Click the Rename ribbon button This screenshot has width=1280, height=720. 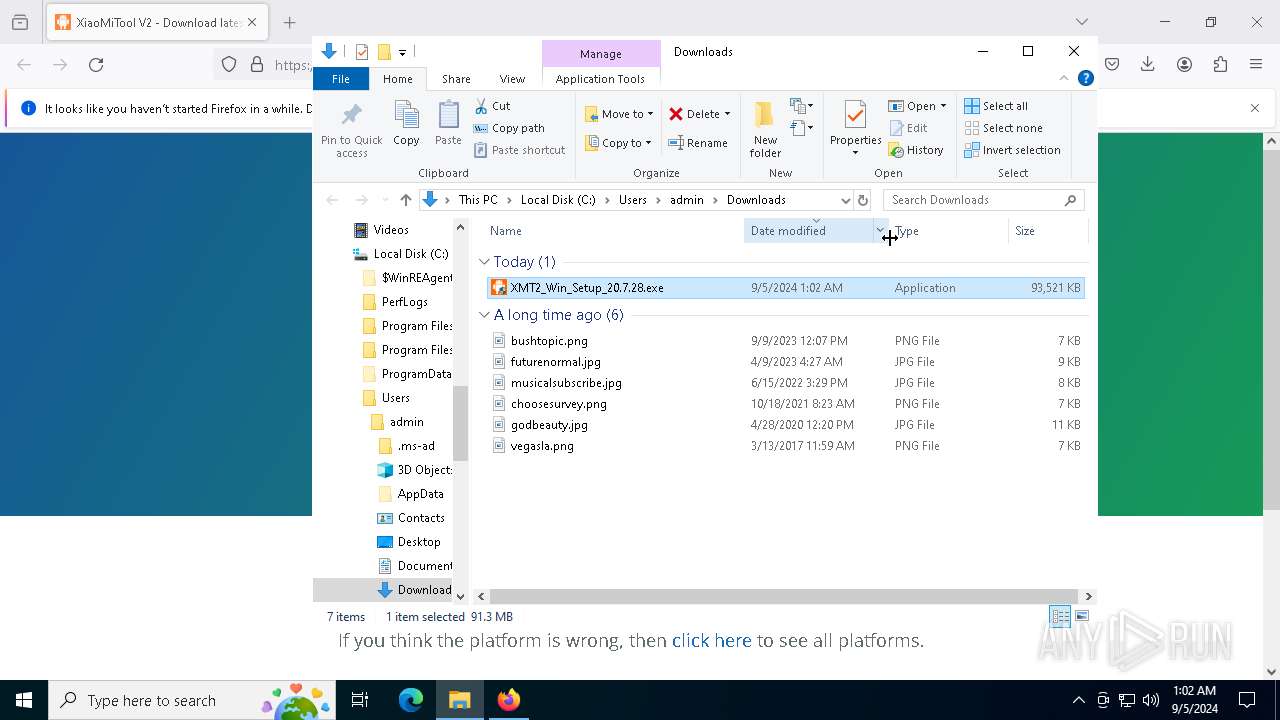point(698,143)
